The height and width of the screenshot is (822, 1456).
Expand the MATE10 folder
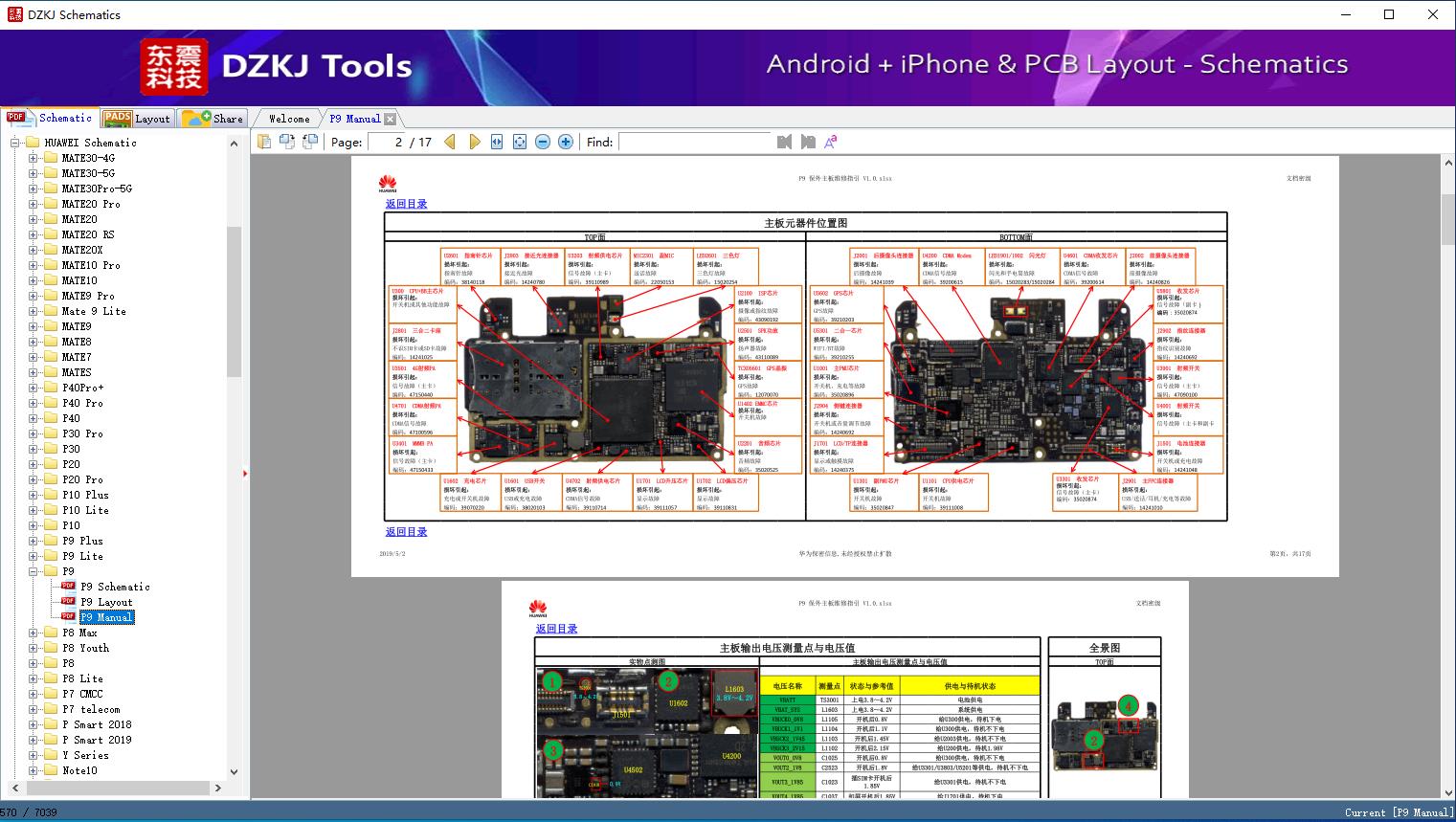[x=34, y=280]
